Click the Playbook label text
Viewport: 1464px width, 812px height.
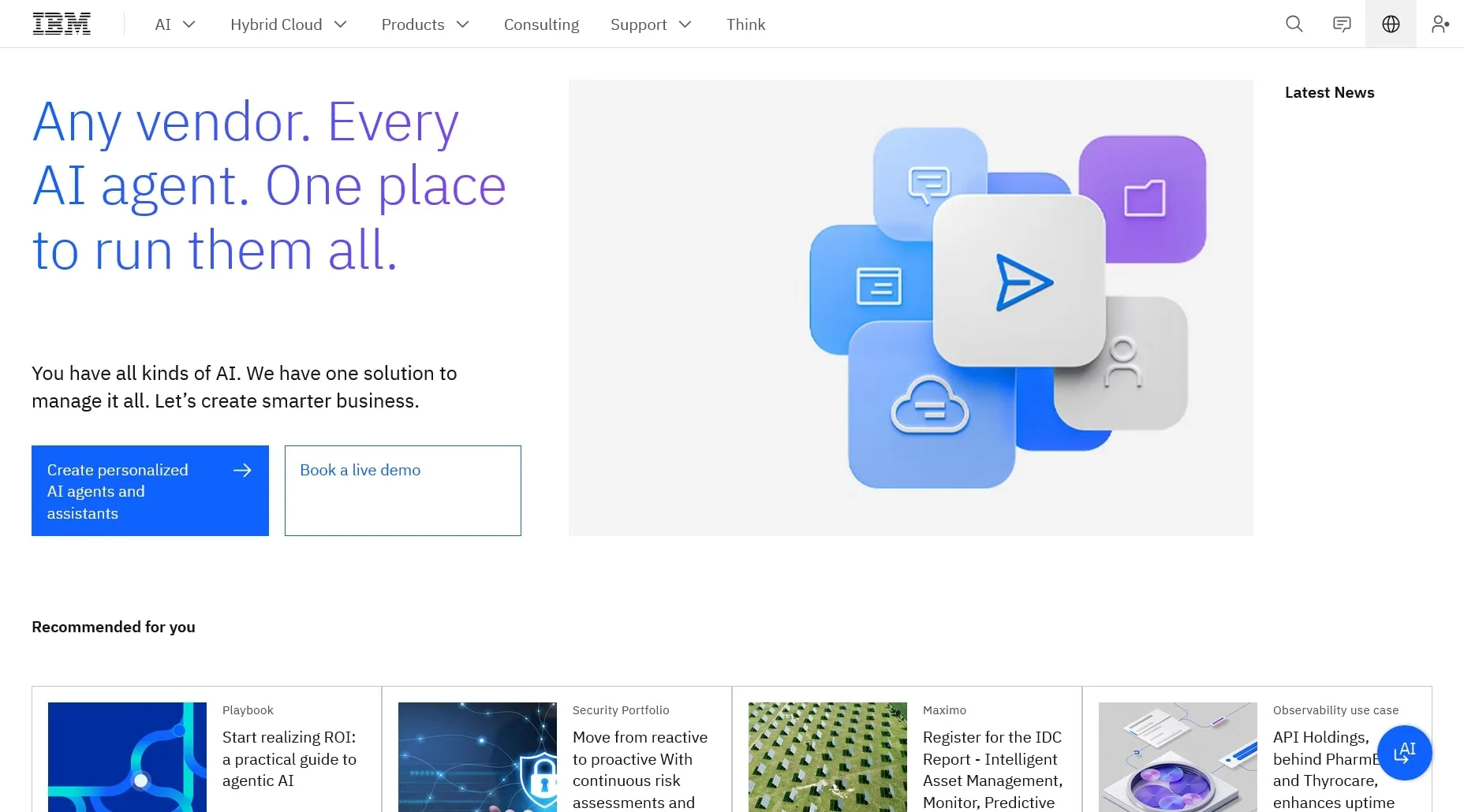click(x=248, y=710)
